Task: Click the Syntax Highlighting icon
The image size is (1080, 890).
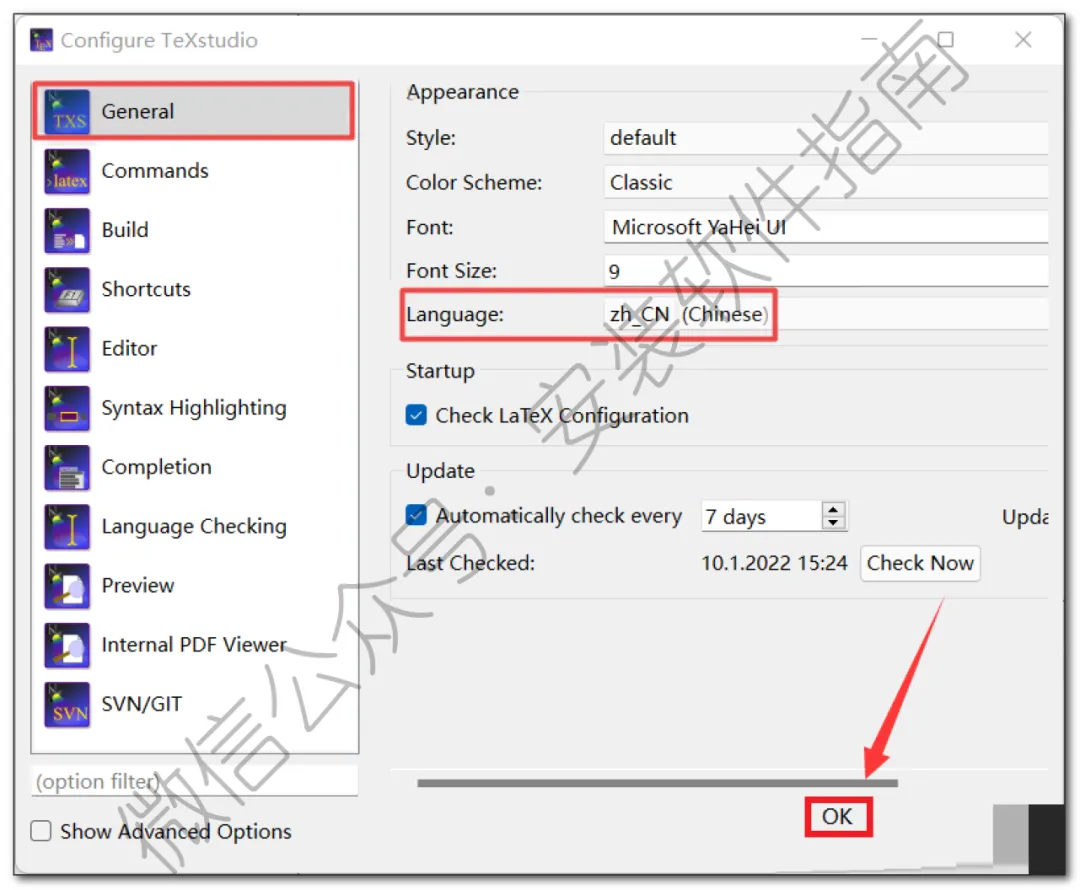Action: tap(67, 408)
